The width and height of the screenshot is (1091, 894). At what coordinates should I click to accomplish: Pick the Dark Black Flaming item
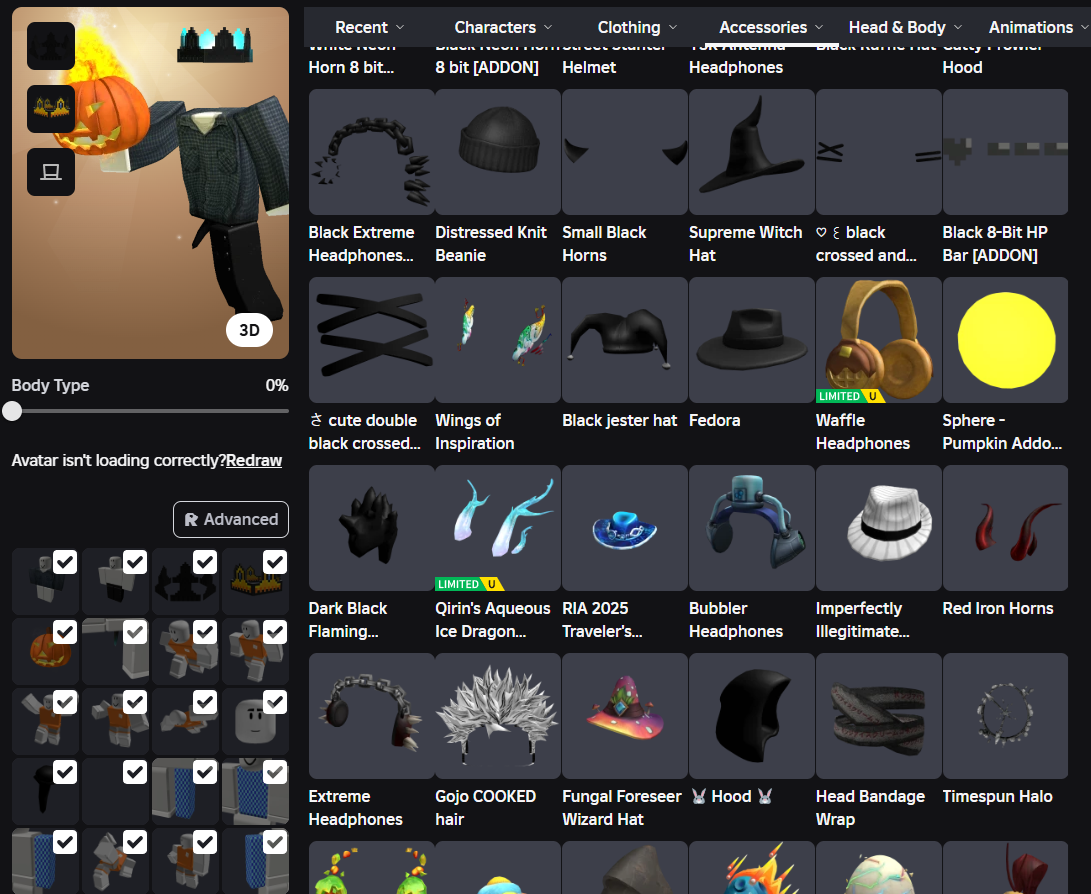372,528
